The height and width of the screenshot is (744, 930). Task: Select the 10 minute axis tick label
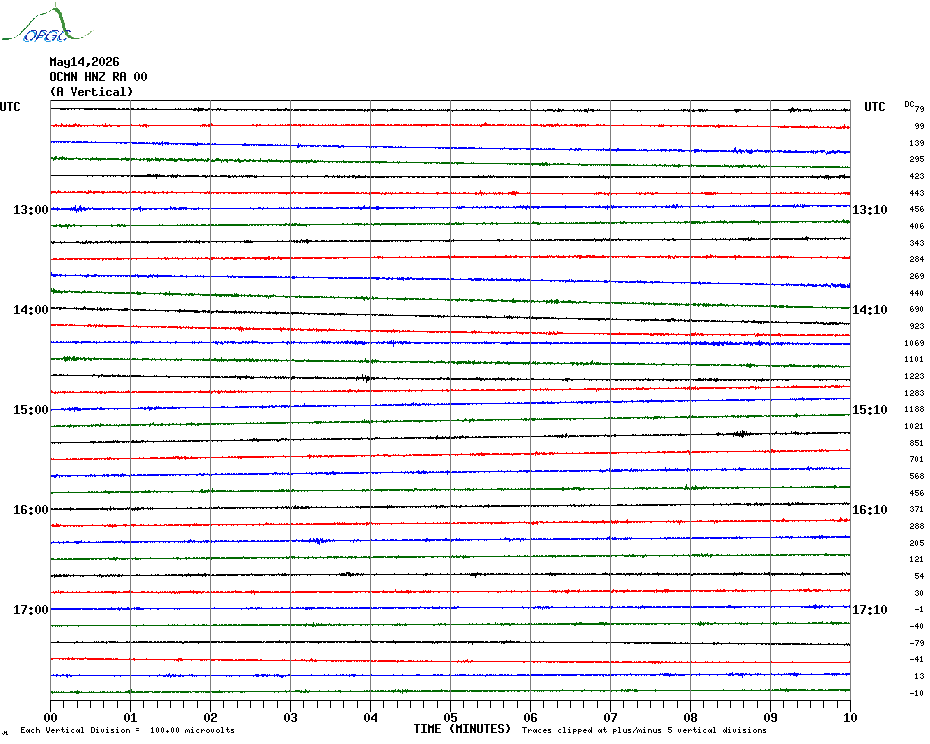(850, 718)
